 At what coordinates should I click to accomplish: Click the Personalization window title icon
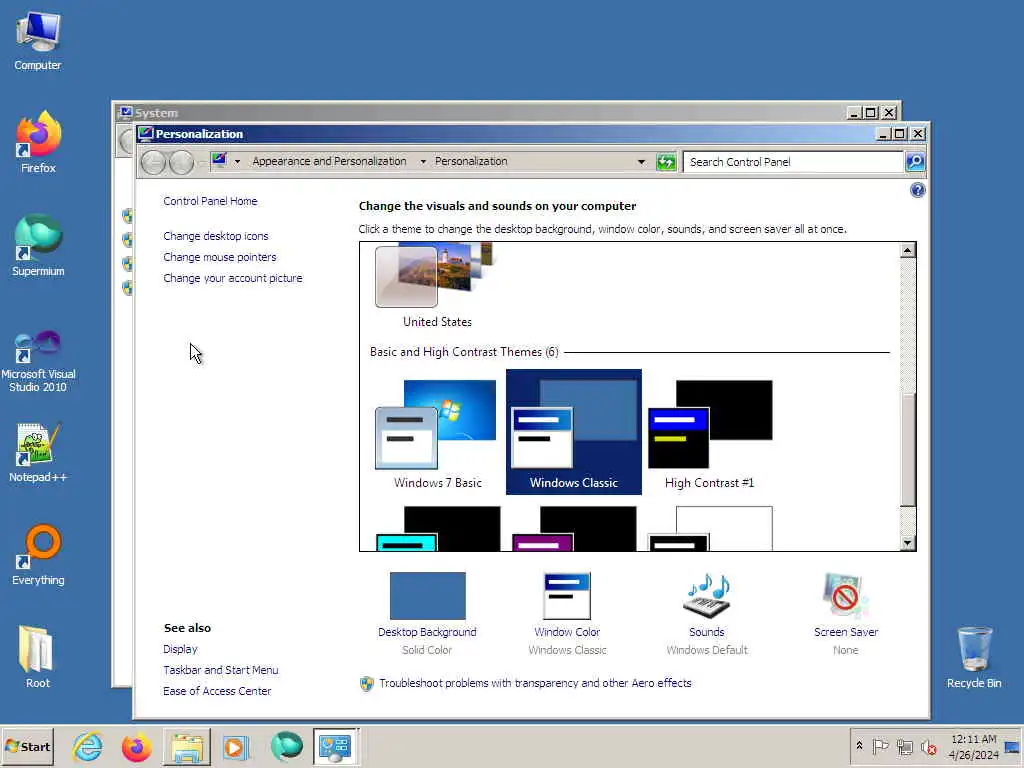[146, 133]
